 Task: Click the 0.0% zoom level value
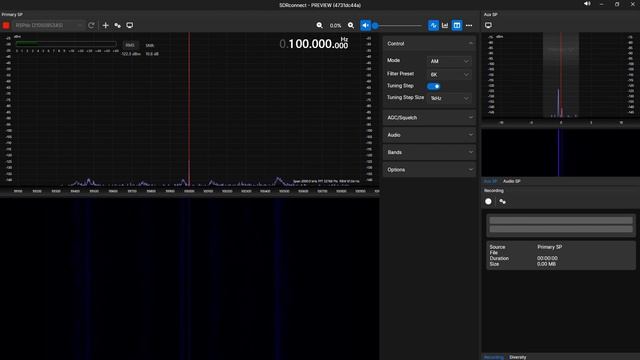tap(336, 25)
